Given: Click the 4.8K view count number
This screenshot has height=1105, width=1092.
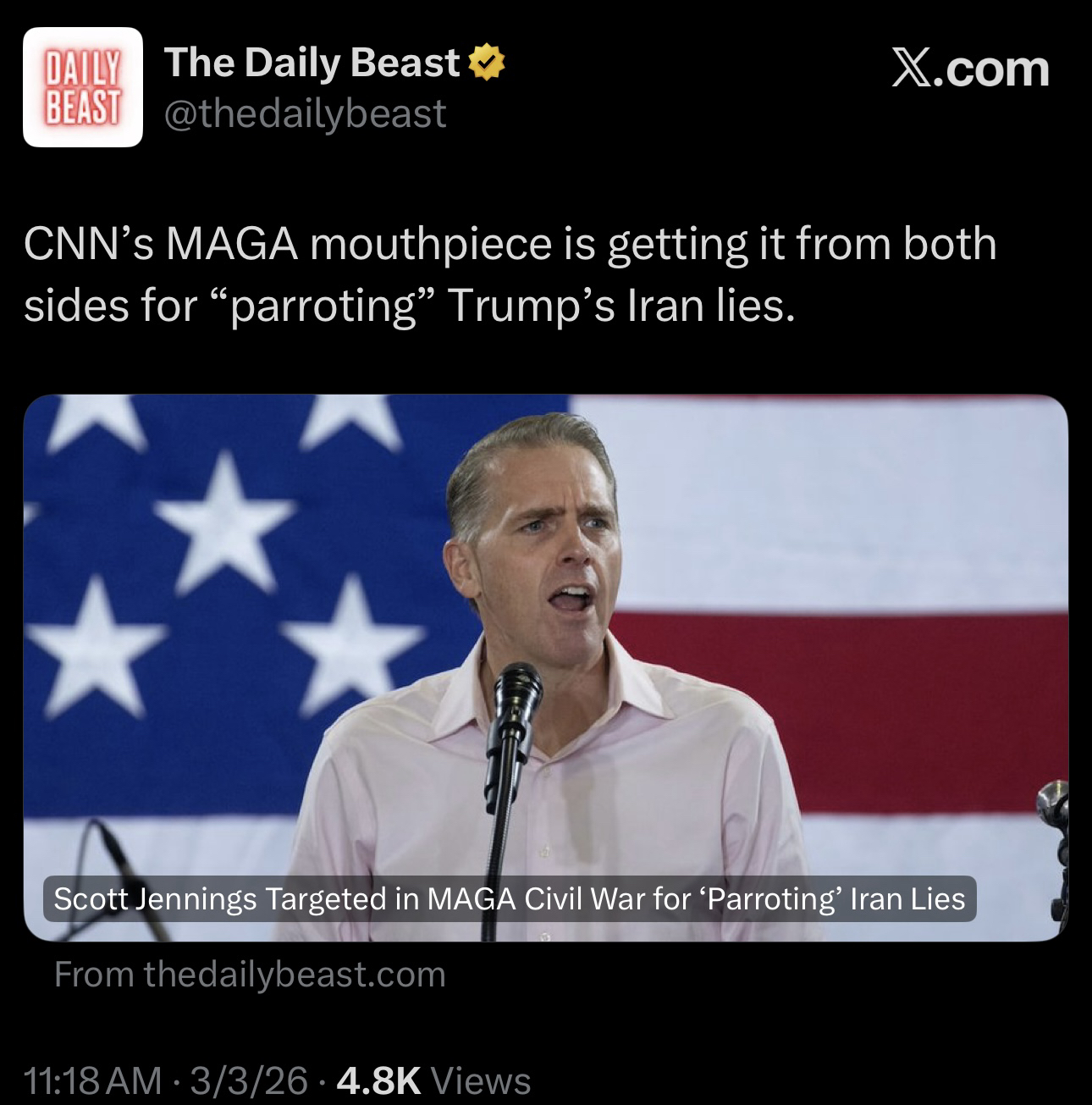Looking at the screenshot, I should (378, 1080).
